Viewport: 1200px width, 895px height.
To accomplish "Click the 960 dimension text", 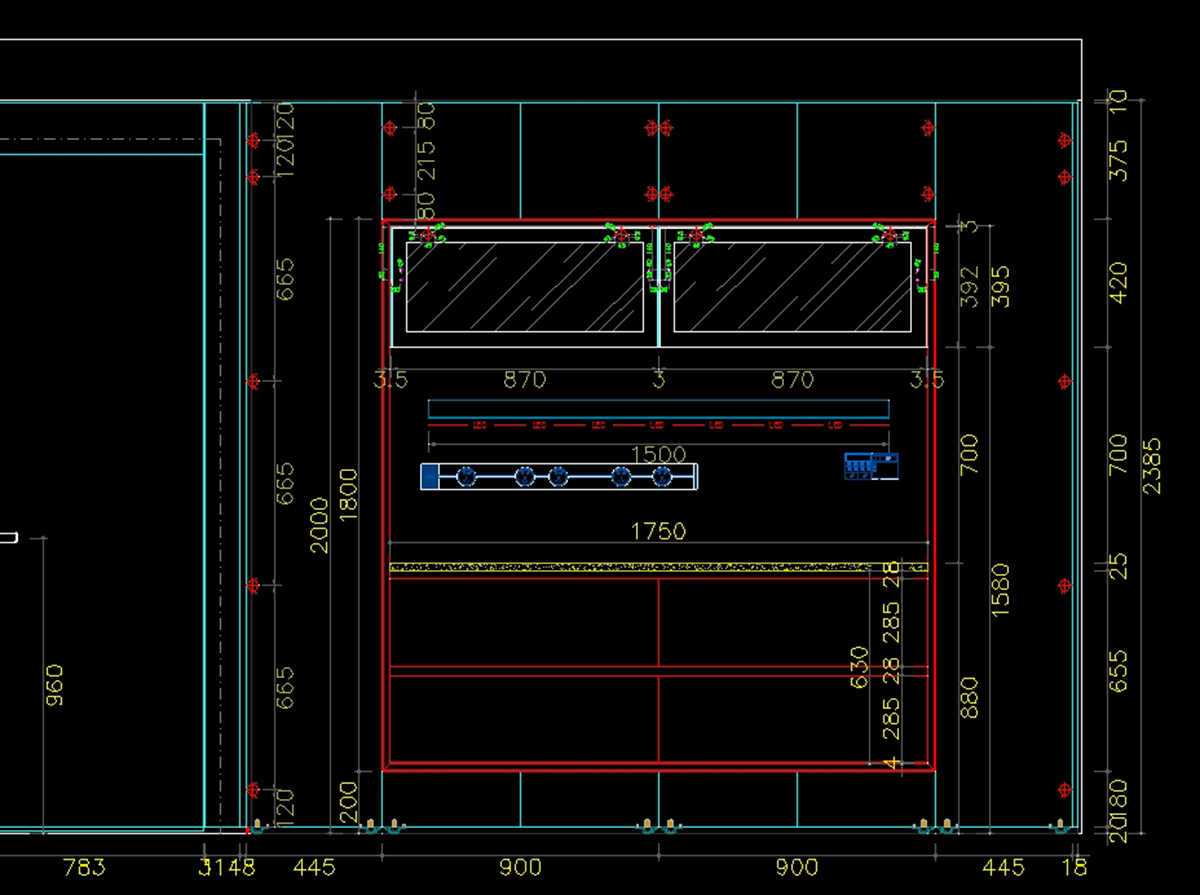I will pos(55,685).
